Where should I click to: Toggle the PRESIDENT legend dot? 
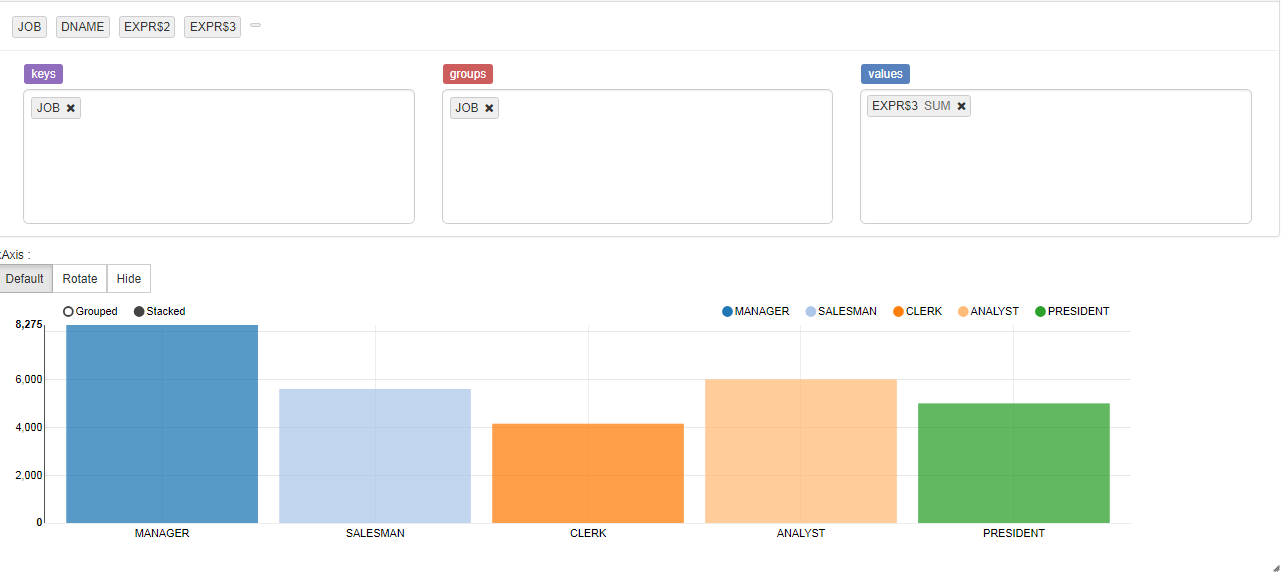click(x=1040, y=312)
